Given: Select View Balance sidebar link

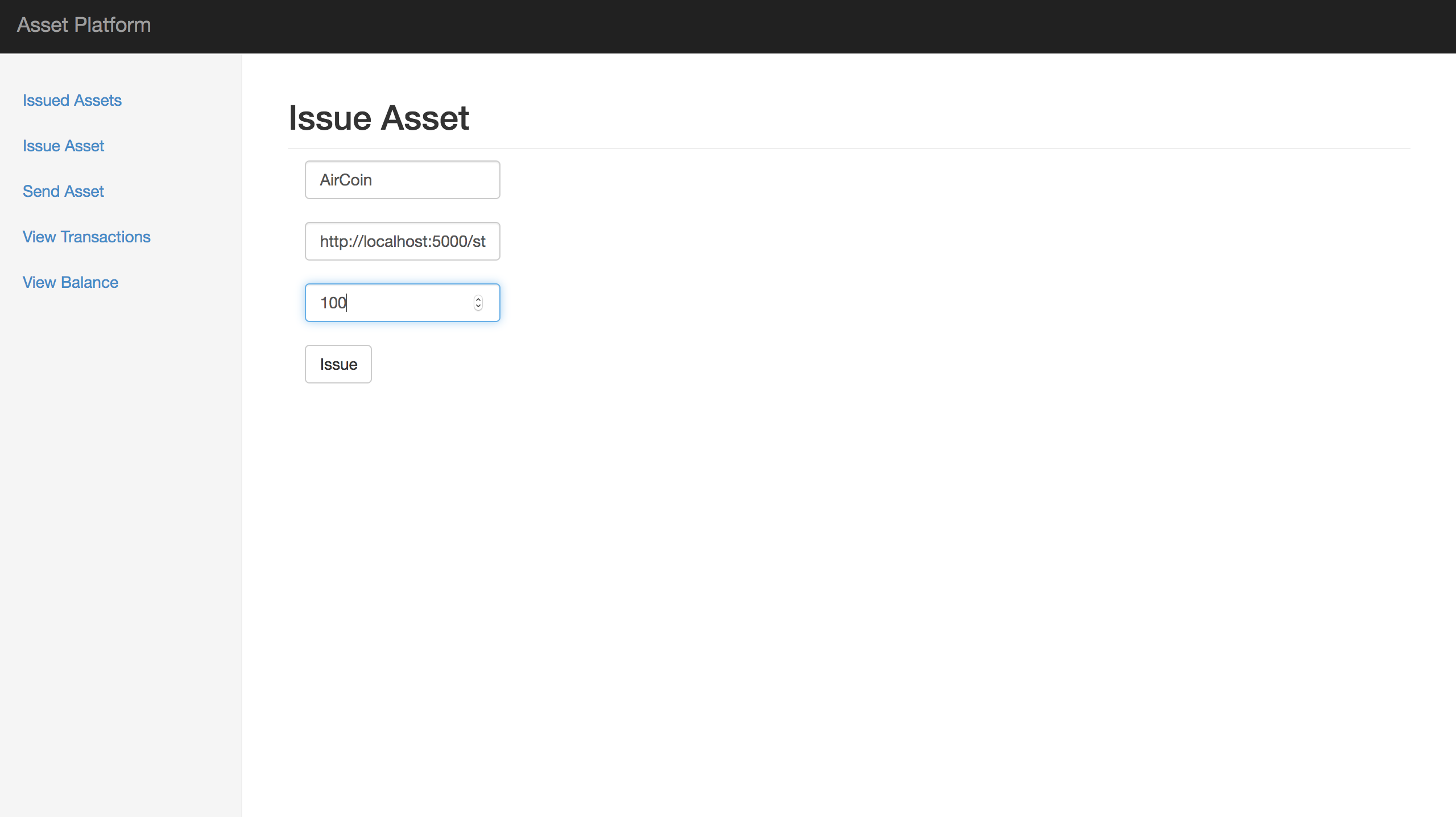Looking at the screenshot, I should [71, 282].
